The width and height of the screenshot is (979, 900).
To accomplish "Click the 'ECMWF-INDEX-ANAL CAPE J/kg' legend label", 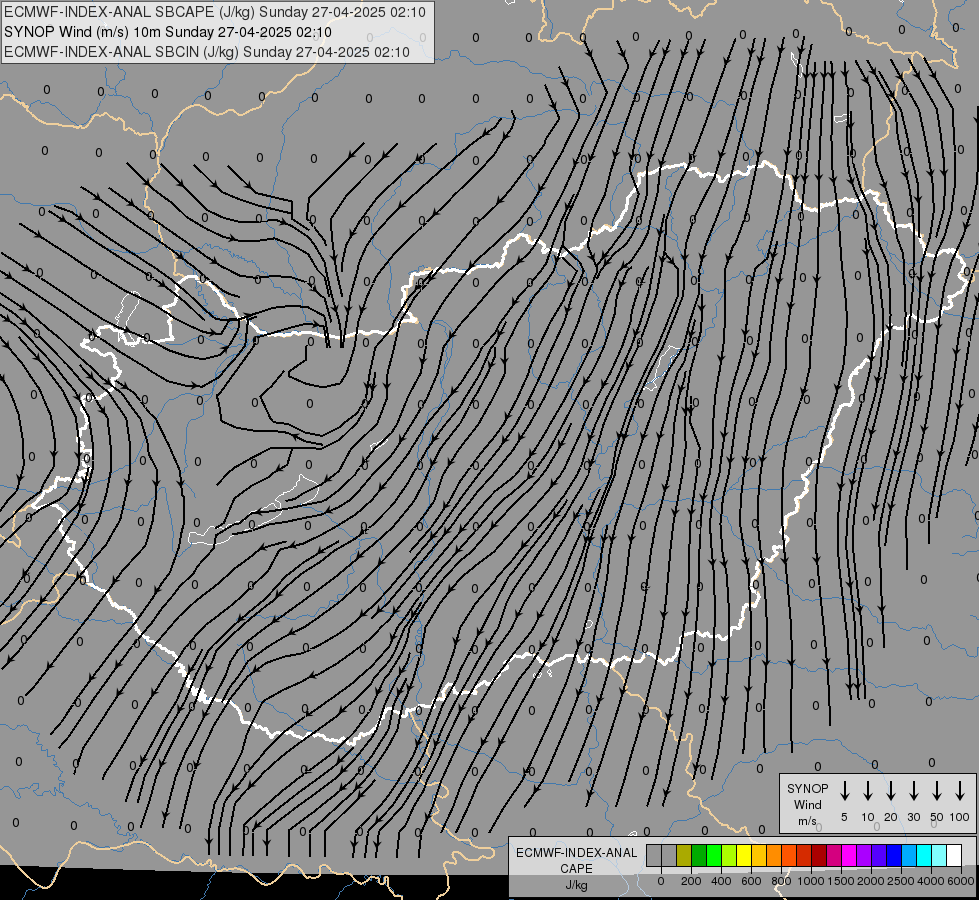I will pyautogui.click(x=576, y=868).
